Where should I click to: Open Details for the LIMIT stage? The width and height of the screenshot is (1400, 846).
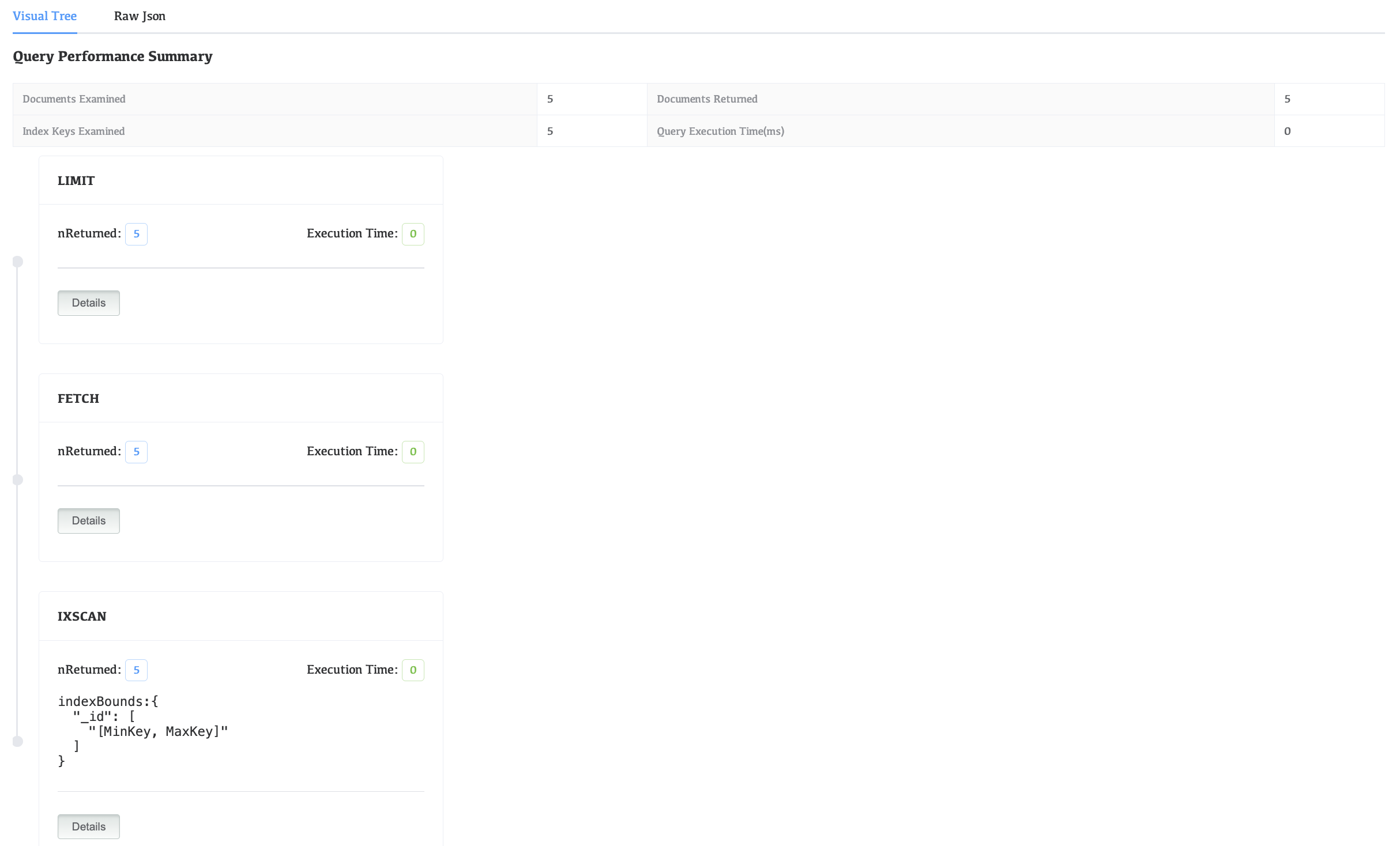88,303
